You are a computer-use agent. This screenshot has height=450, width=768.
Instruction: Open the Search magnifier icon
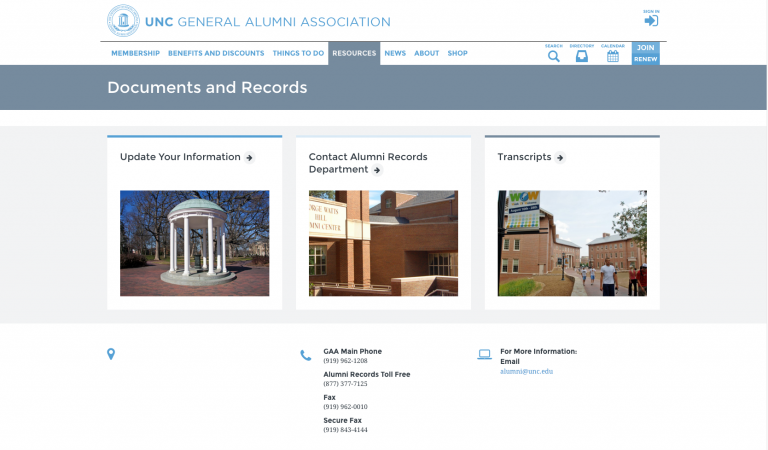pos(553,56)
